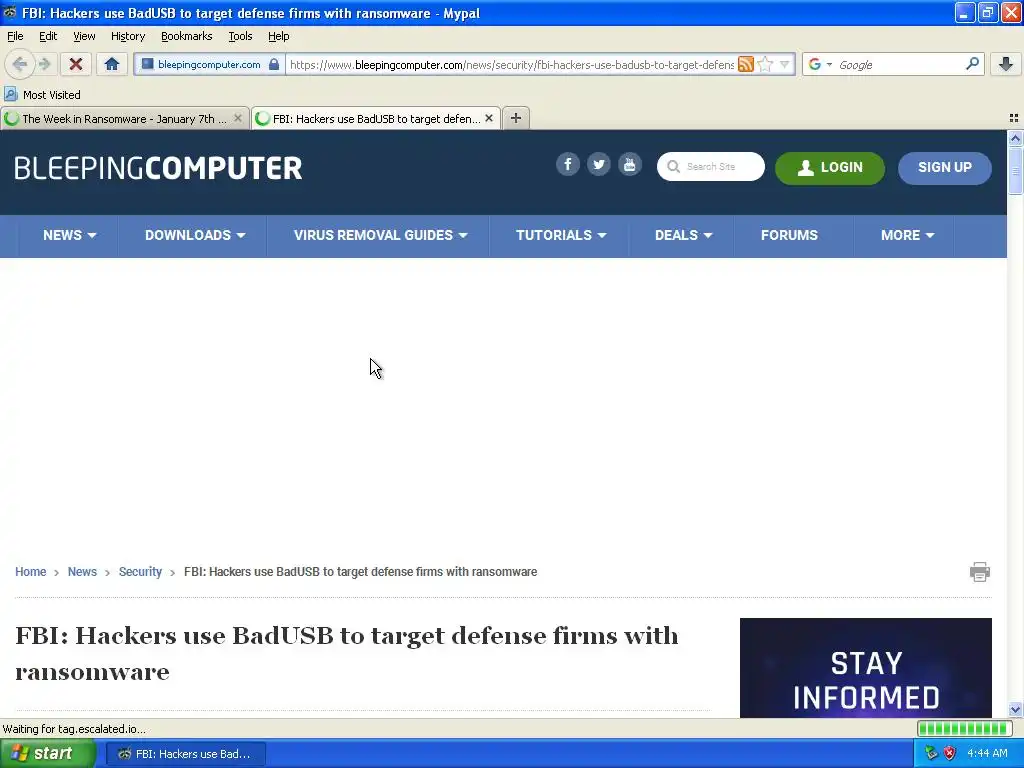Screen dimensions: 1024x768
Task: Click the green page loading progress bar
Action: click(x=963, y=728)
